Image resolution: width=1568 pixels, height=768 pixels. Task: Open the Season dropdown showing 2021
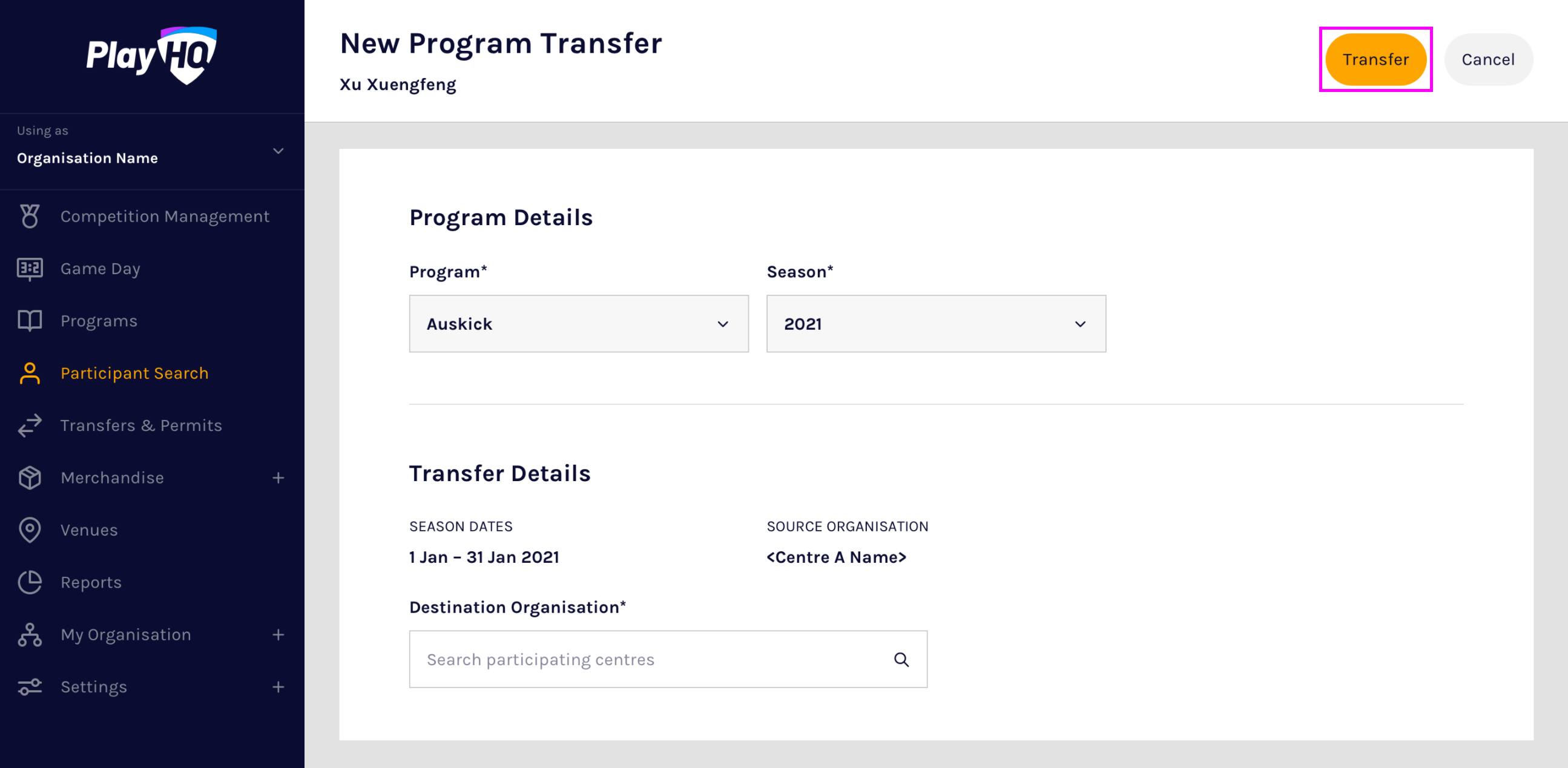[x=935, y=324]
